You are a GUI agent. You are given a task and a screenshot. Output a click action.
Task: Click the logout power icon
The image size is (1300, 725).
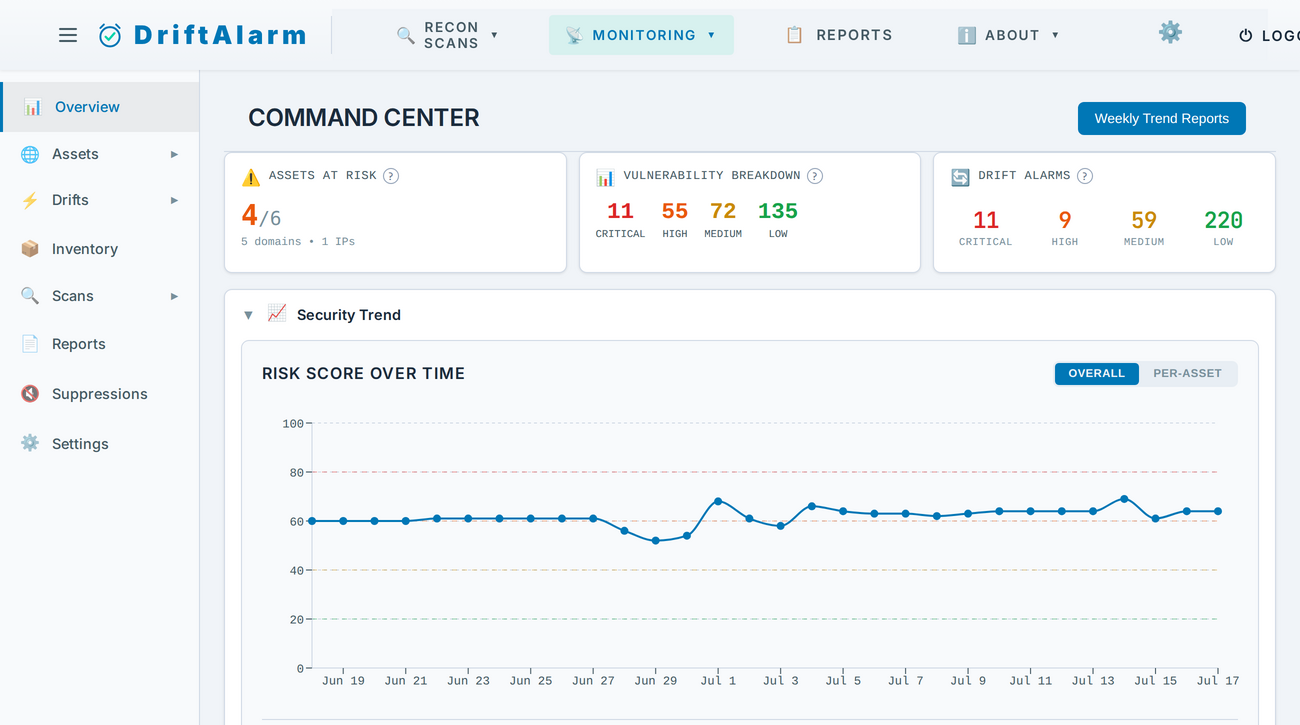point(1246,35)
